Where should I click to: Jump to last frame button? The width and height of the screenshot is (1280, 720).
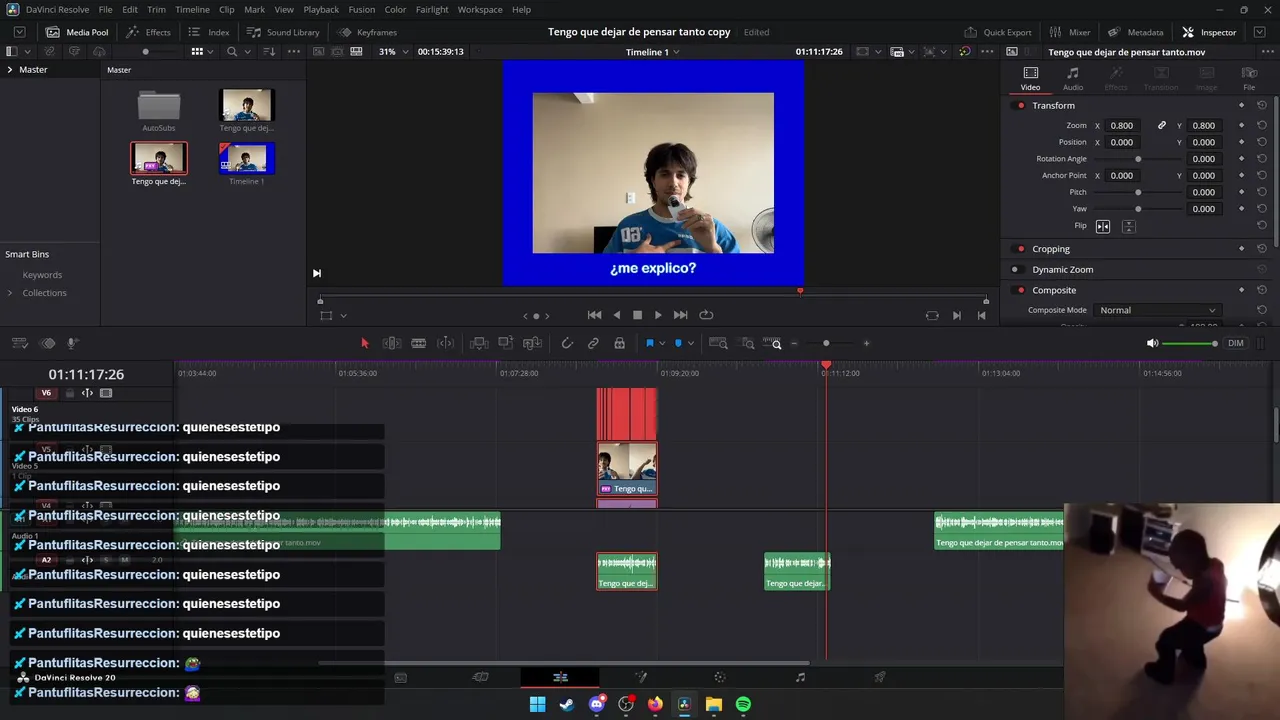coord(681,315)
